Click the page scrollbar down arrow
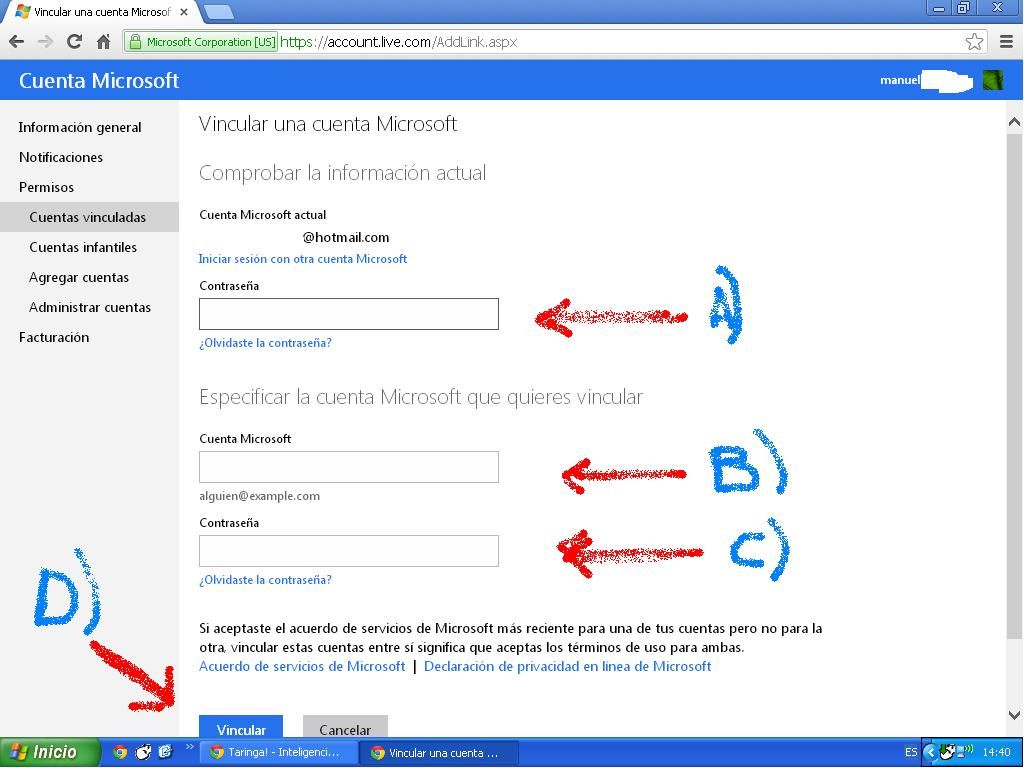 (x=1014, y=715)
